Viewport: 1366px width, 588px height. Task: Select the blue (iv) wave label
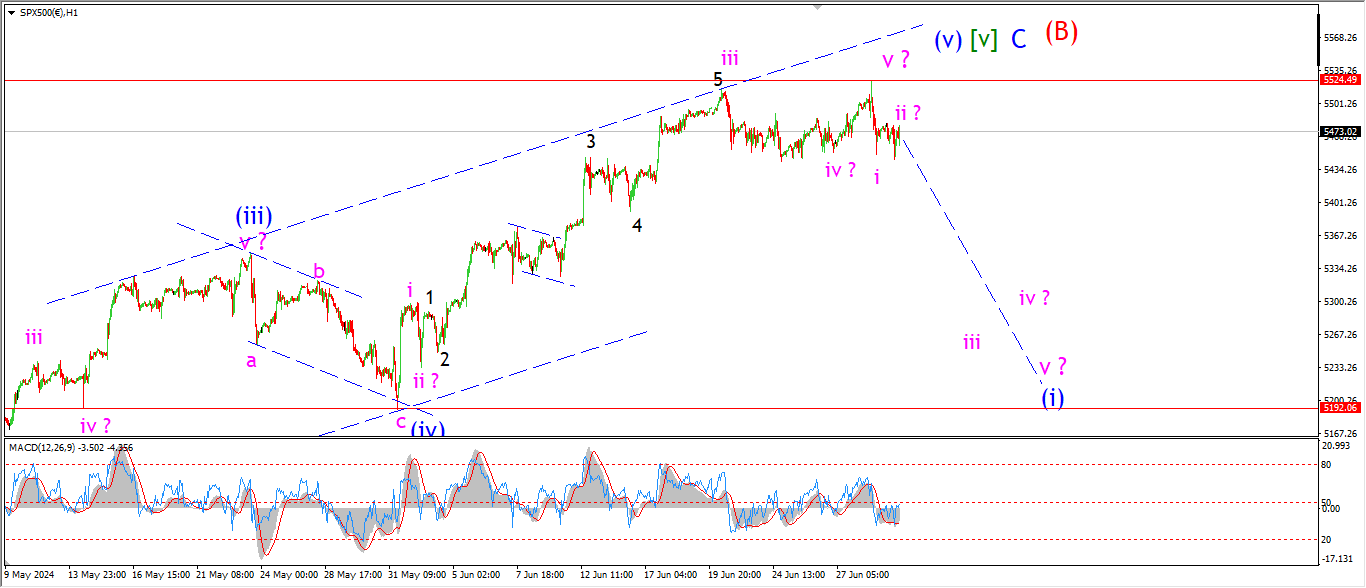[x=428, y=429]
